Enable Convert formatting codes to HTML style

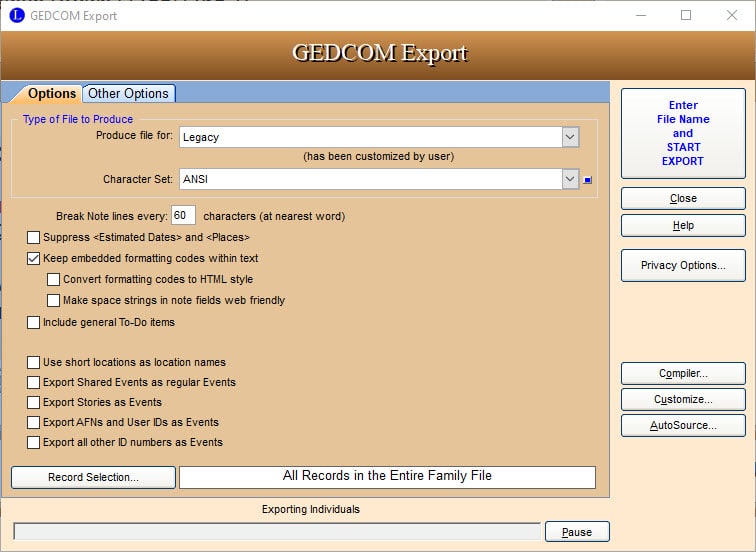pos(54,280)
